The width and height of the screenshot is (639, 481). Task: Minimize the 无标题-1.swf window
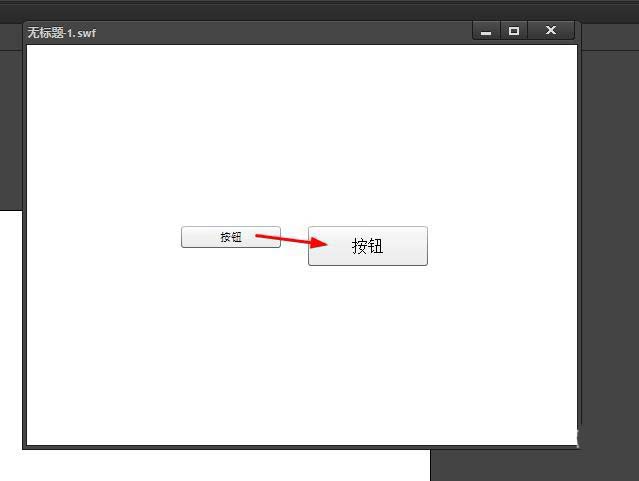tap(486, 31)
